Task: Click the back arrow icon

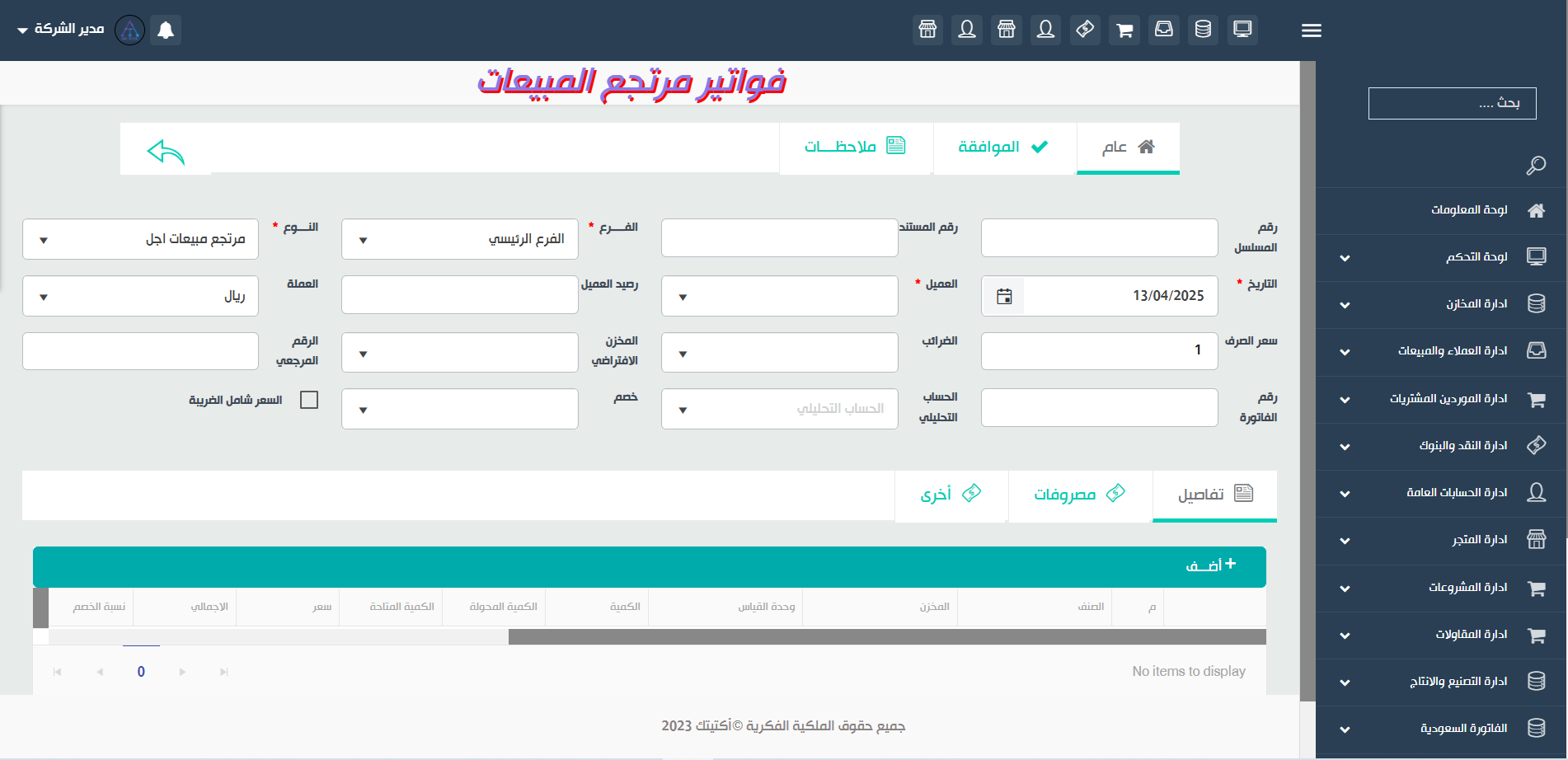Action: pos(166,152)
